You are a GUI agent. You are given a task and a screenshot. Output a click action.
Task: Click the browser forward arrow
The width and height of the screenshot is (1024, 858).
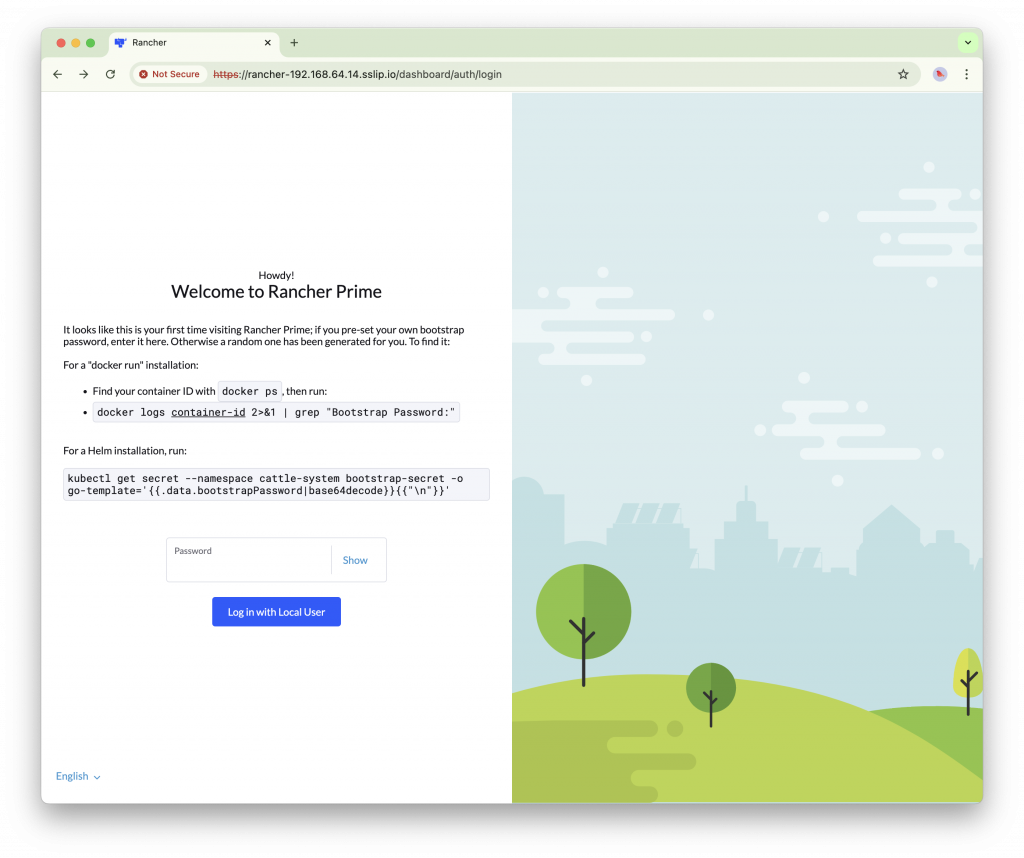pyautogui.click(x=84, y=74)
